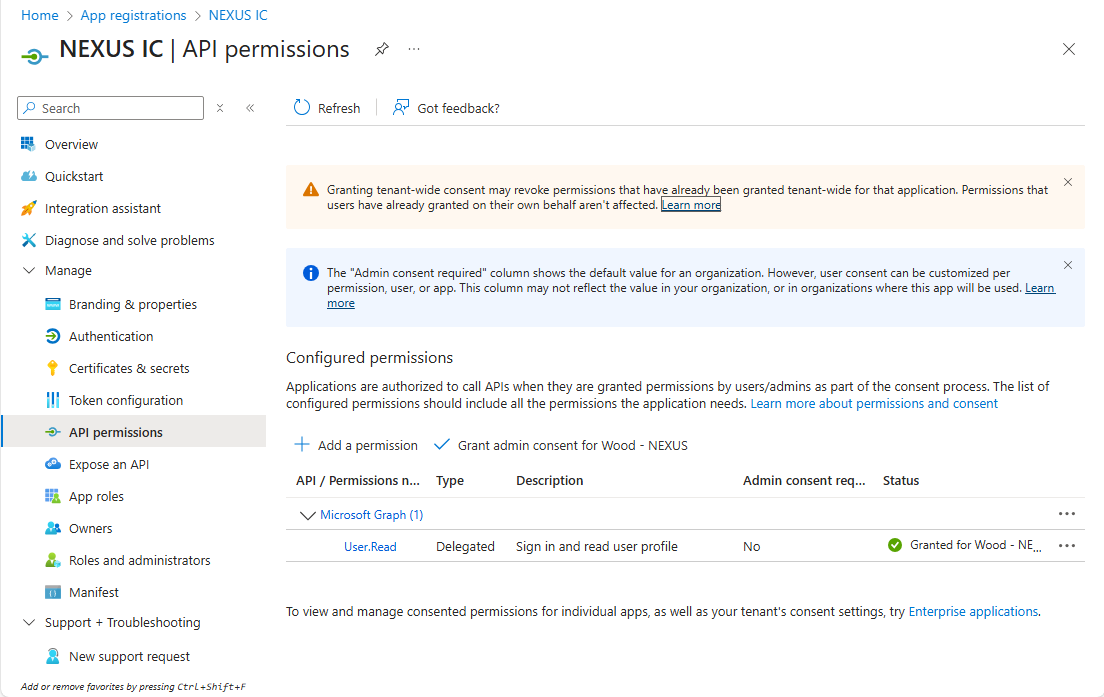Open Manifest menu item
Viewport: 1104px width, 697px height.
coord(94,592)
